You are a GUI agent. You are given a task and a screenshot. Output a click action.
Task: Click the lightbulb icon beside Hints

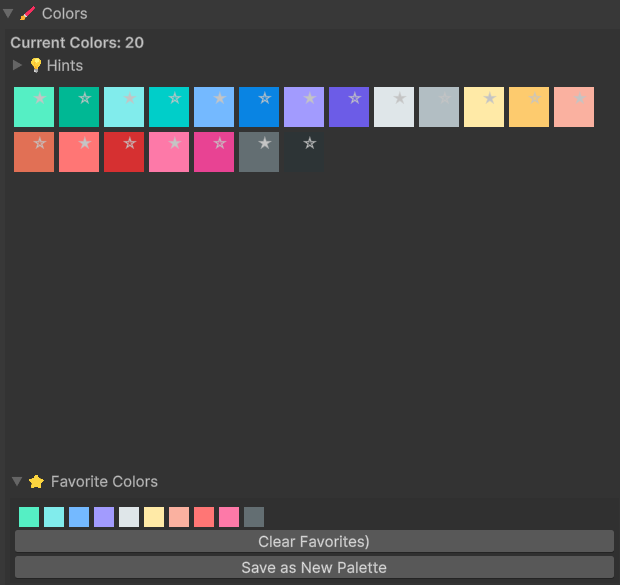click(x=36, y=65)
